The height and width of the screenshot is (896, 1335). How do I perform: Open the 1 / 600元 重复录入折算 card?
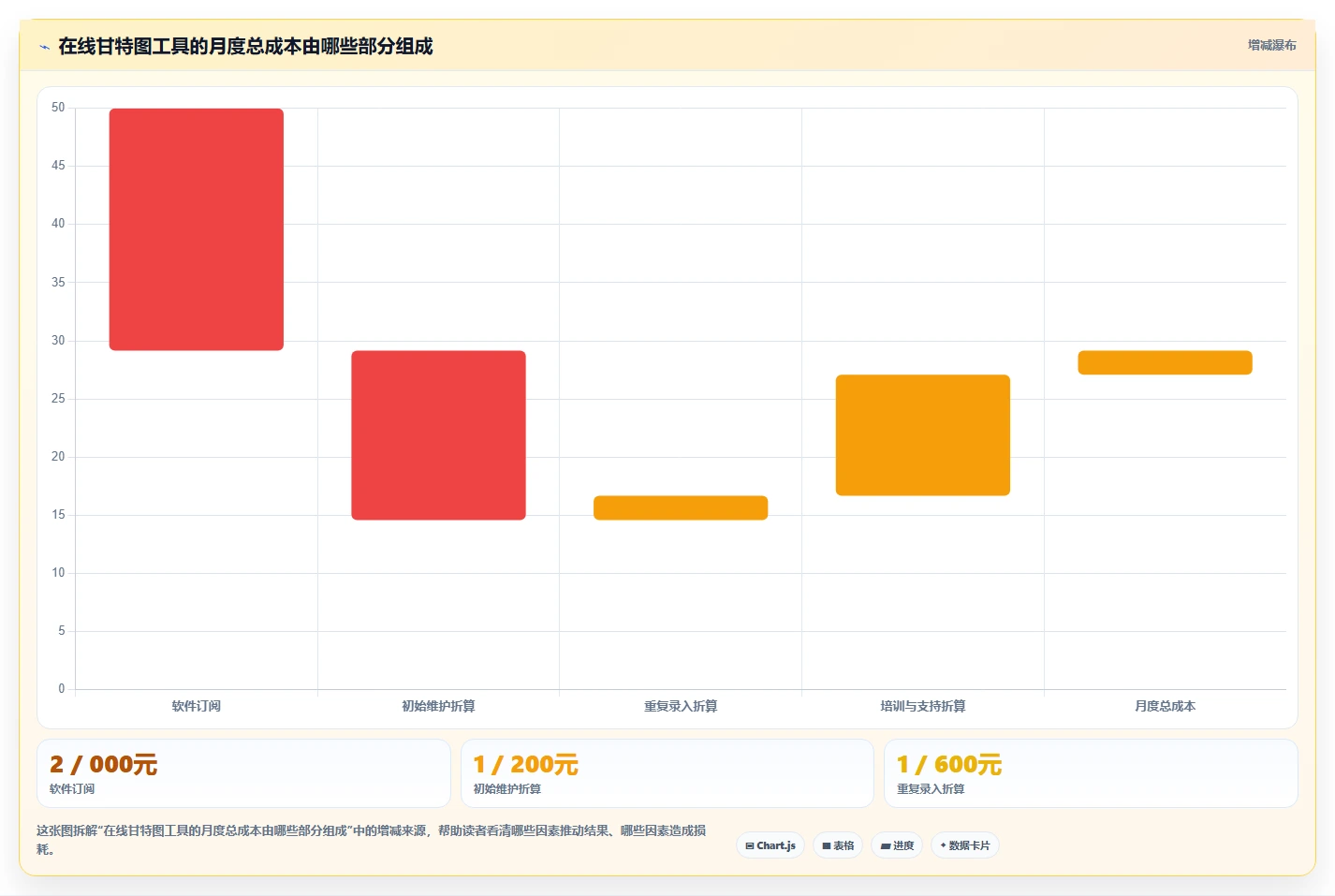coord(1091,773)
